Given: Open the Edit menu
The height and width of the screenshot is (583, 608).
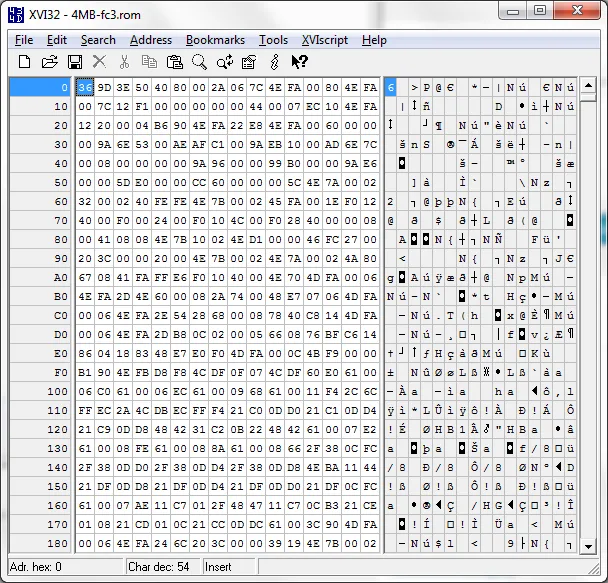Looking at the screenshot, I should (x=57, y=40).
